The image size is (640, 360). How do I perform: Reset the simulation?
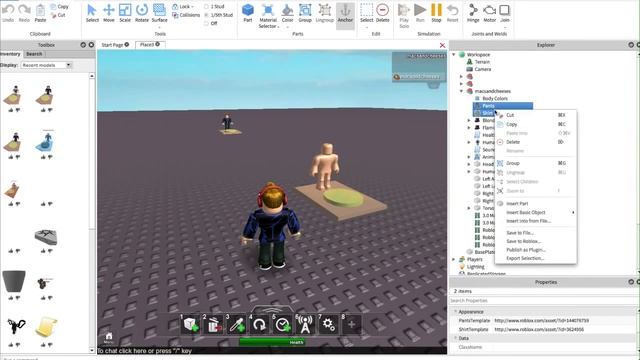click(x=452, y=13)
